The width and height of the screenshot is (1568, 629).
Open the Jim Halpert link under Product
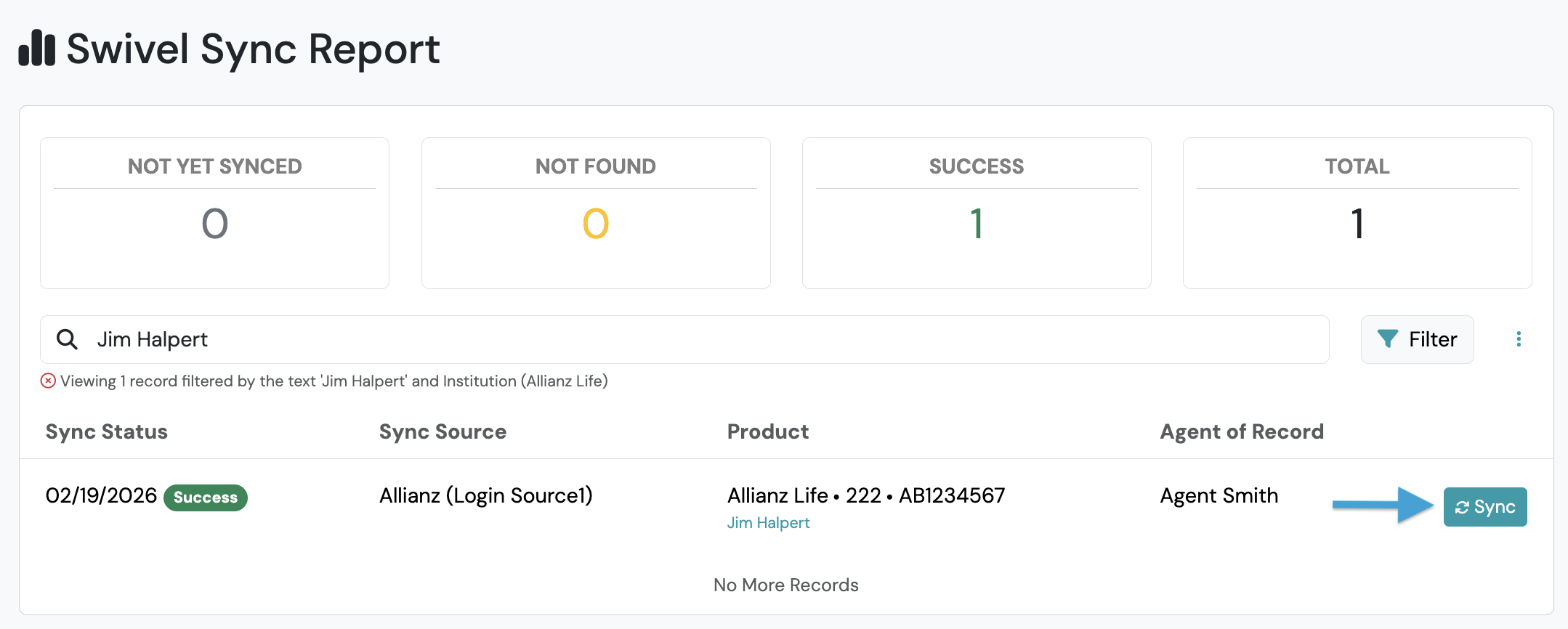tap(768, 523)
